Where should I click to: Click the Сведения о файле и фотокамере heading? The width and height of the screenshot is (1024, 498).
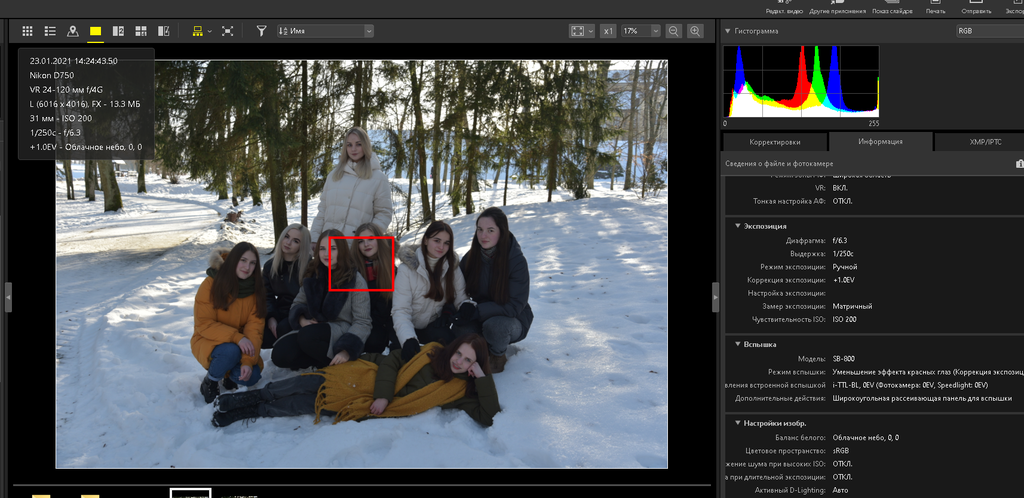click(x=779, y=163)
